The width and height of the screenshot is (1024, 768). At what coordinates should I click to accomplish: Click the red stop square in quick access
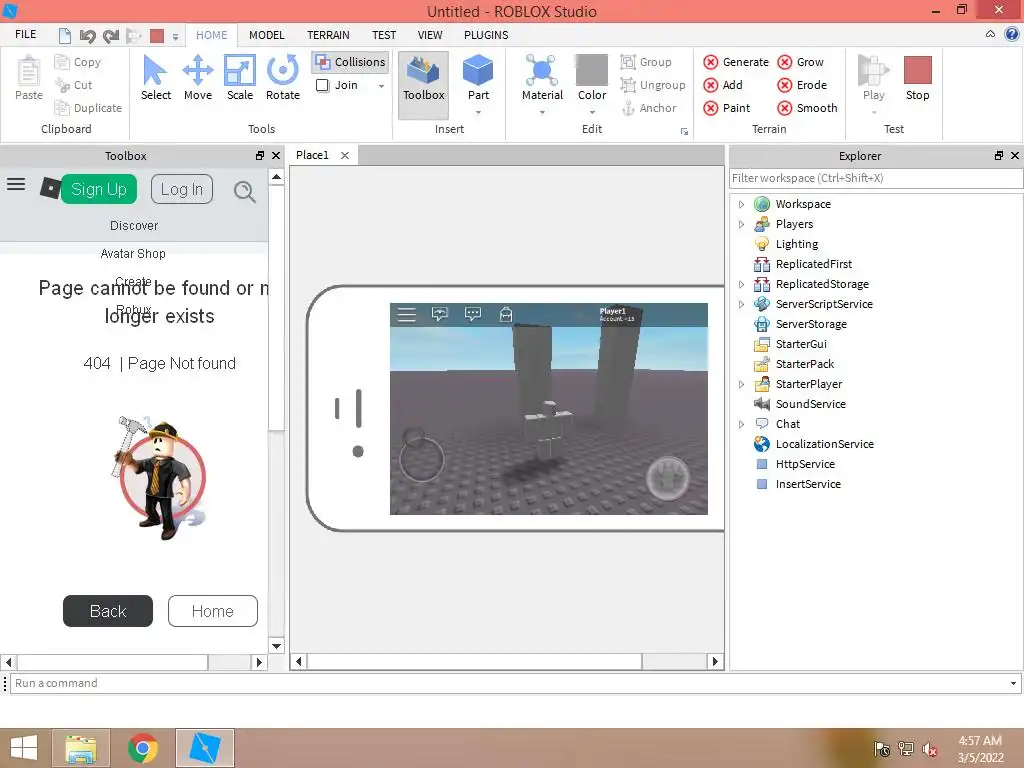coord(157,35)
